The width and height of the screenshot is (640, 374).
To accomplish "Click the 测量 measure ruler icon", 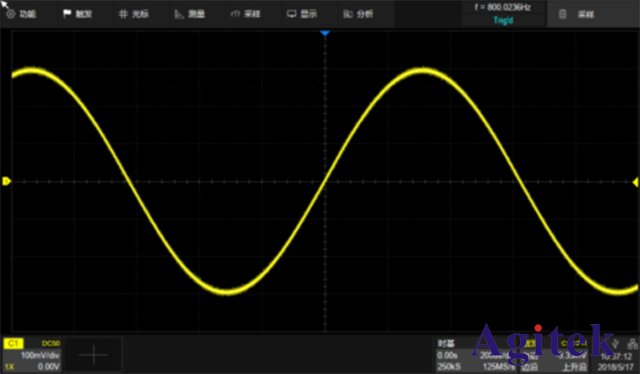I will 190,14.
